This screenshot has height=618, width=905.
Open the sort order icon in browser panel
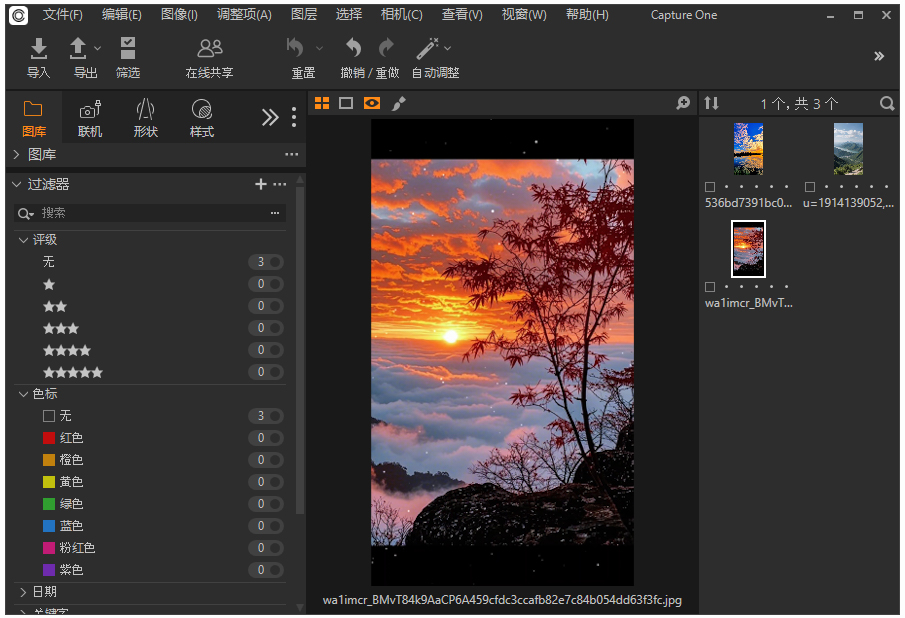[x=711, y=103]
